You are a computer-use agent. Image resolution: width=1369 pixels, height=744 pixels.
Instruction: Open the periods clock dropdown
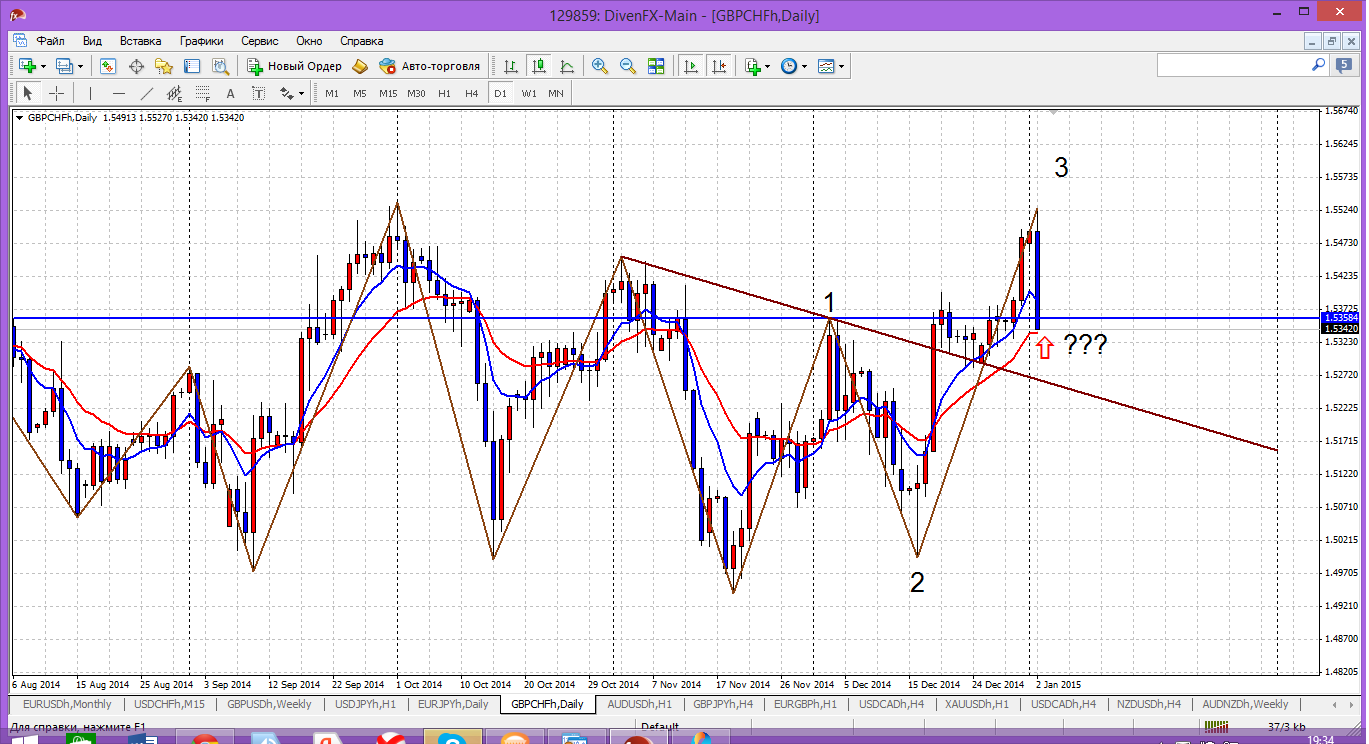(805, 66)
